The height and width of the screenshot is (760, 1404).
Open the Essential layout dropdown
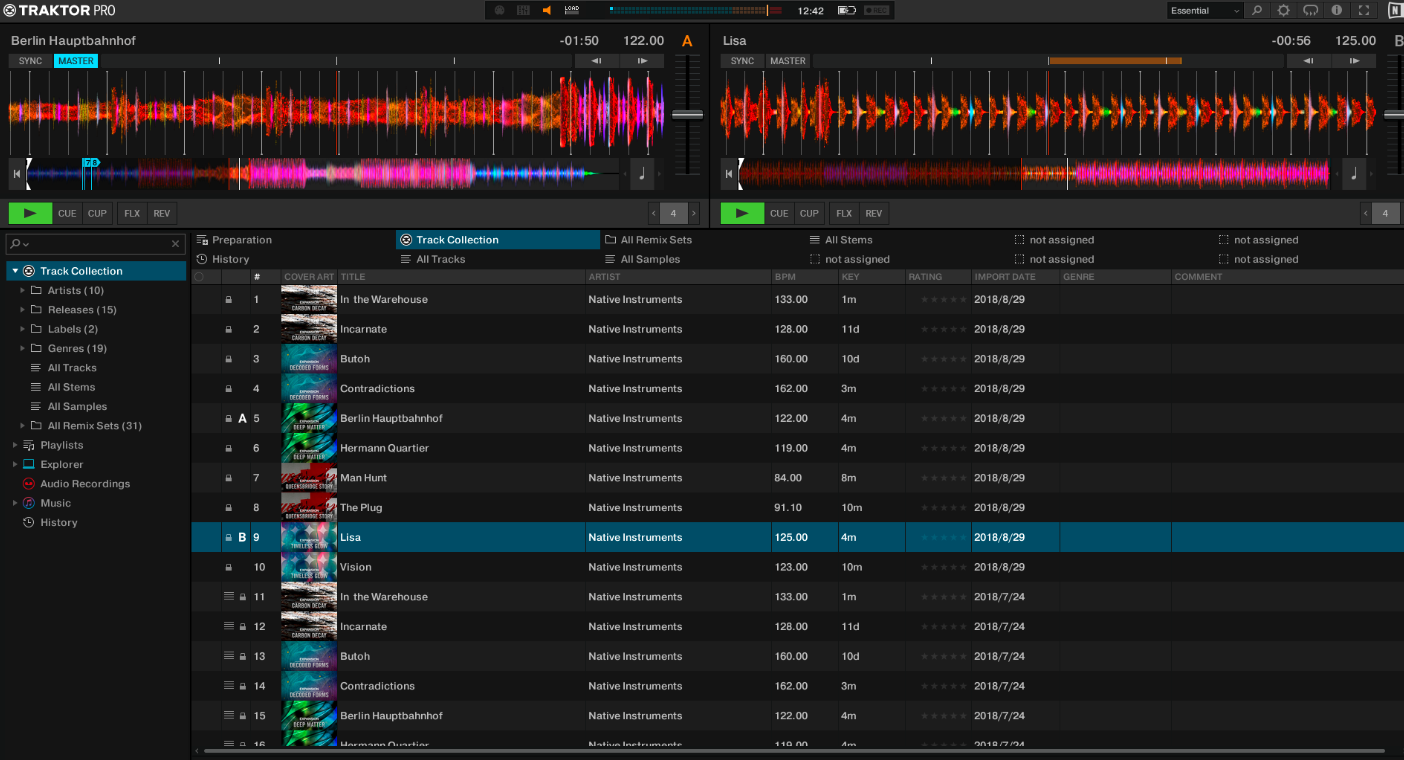click(1205, 10)
